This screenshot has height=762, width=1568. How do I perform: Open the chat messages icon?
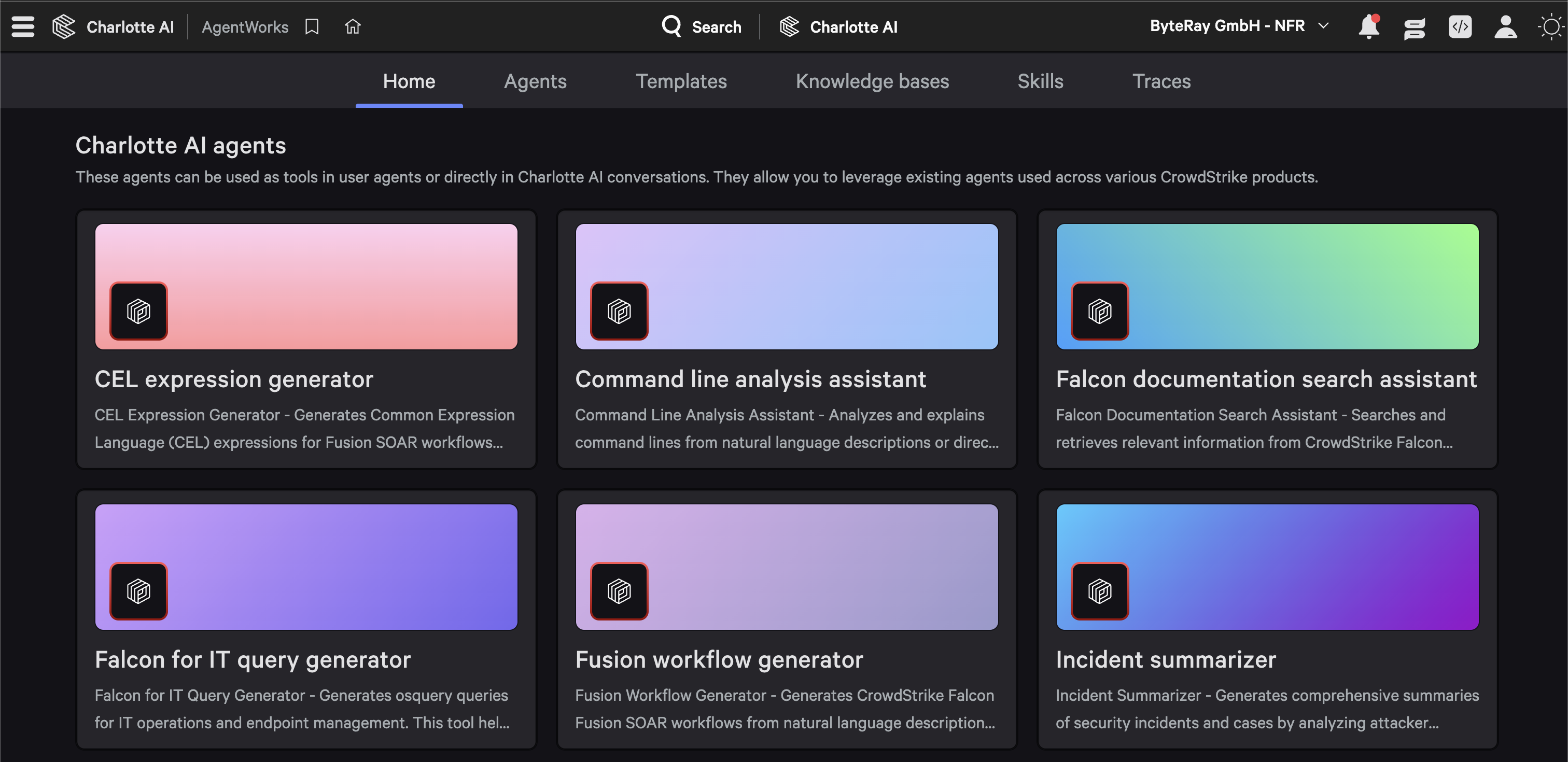pos(1415,27)
